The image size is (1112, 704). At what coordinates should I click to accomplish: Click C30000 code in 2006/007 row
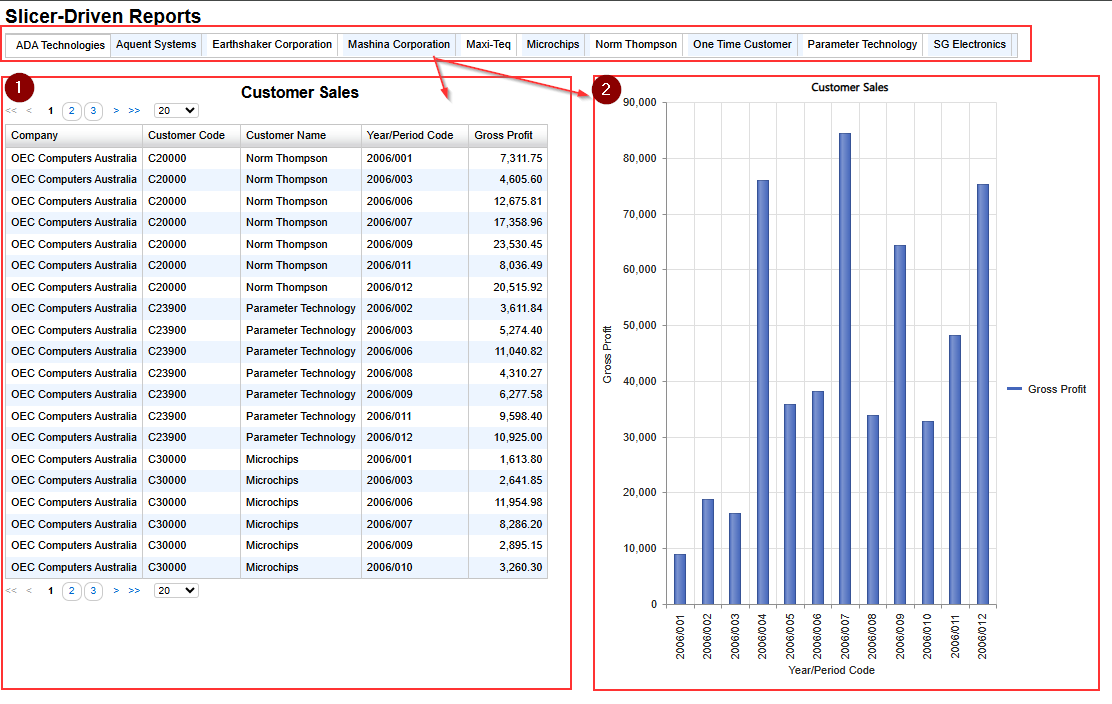(167, 524)
